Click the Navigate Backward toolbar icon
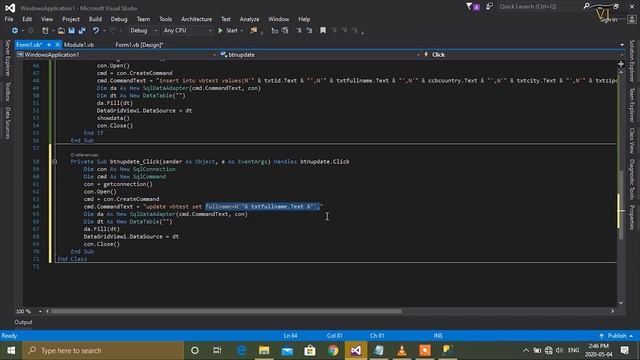640x360 pixels. [x=15, y=31]
